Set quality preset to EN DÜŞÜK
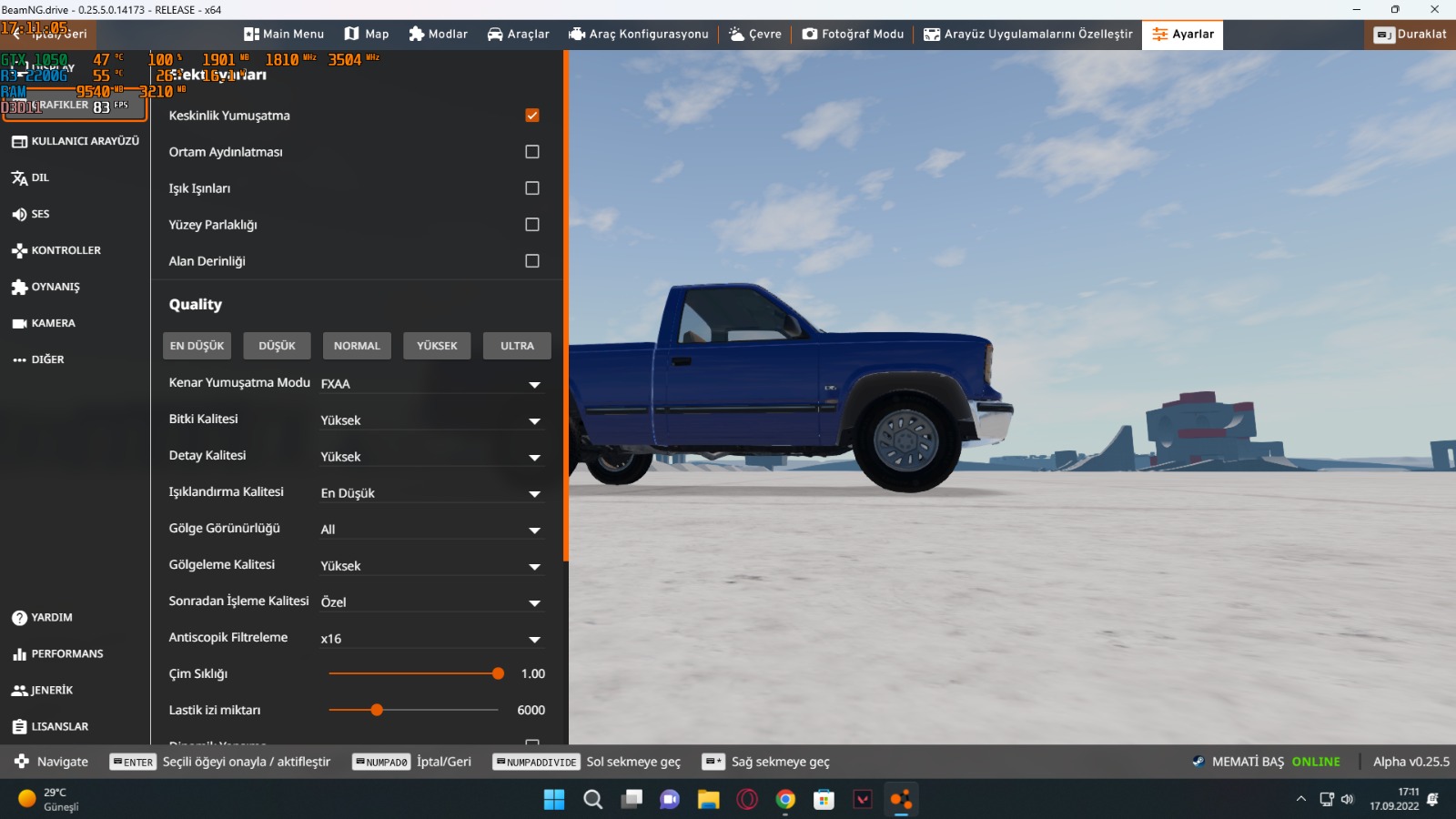The image size is (1456, 819). click(197, 346)
